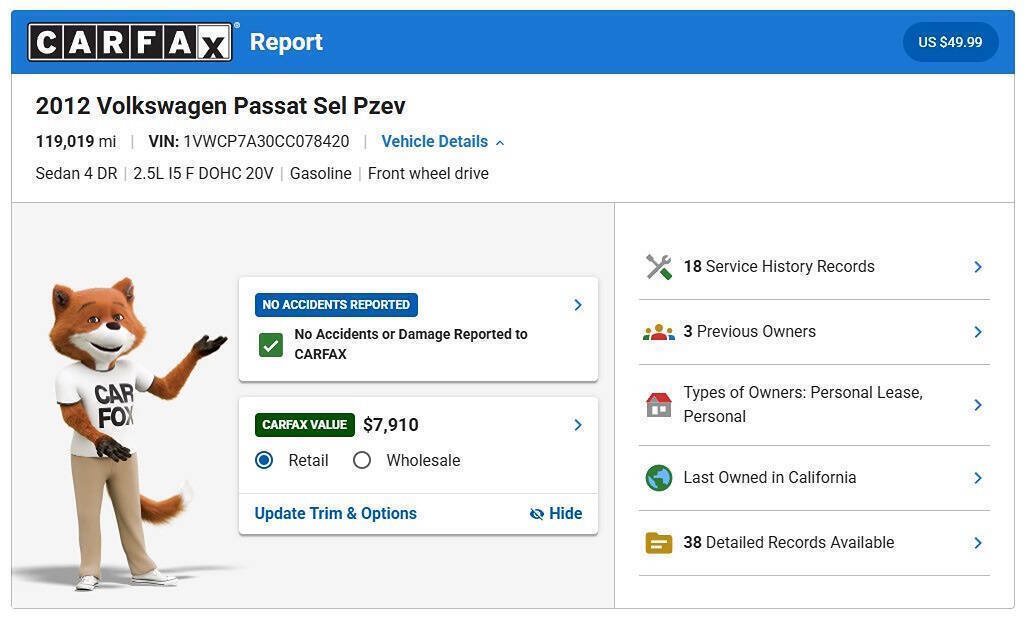Open the Vehicle Details link
The width and height of the screenshot is (1031, 621).
coord(435,142)
